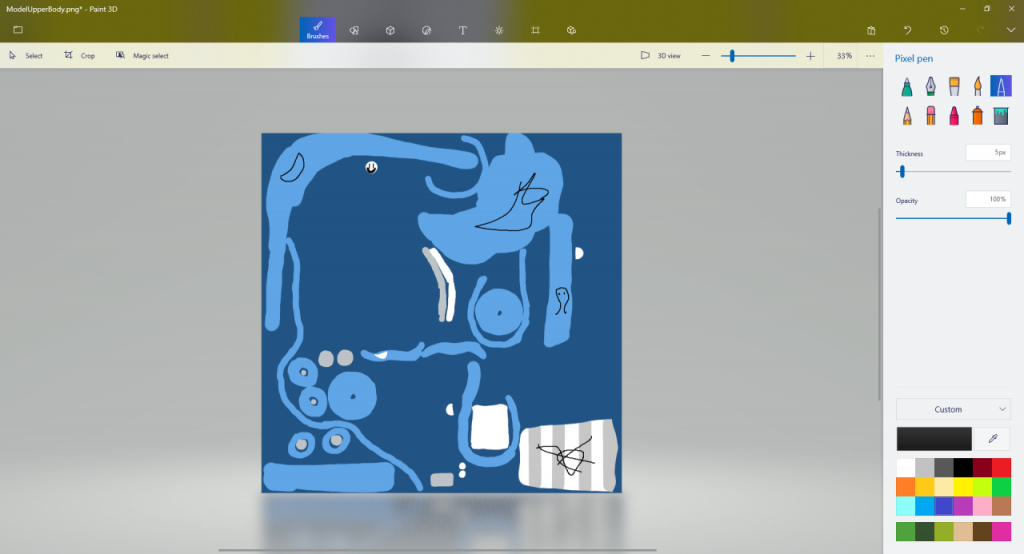Select the Calligraphy pen tool
Screen dimensions: 1024x554
point(930,87)
